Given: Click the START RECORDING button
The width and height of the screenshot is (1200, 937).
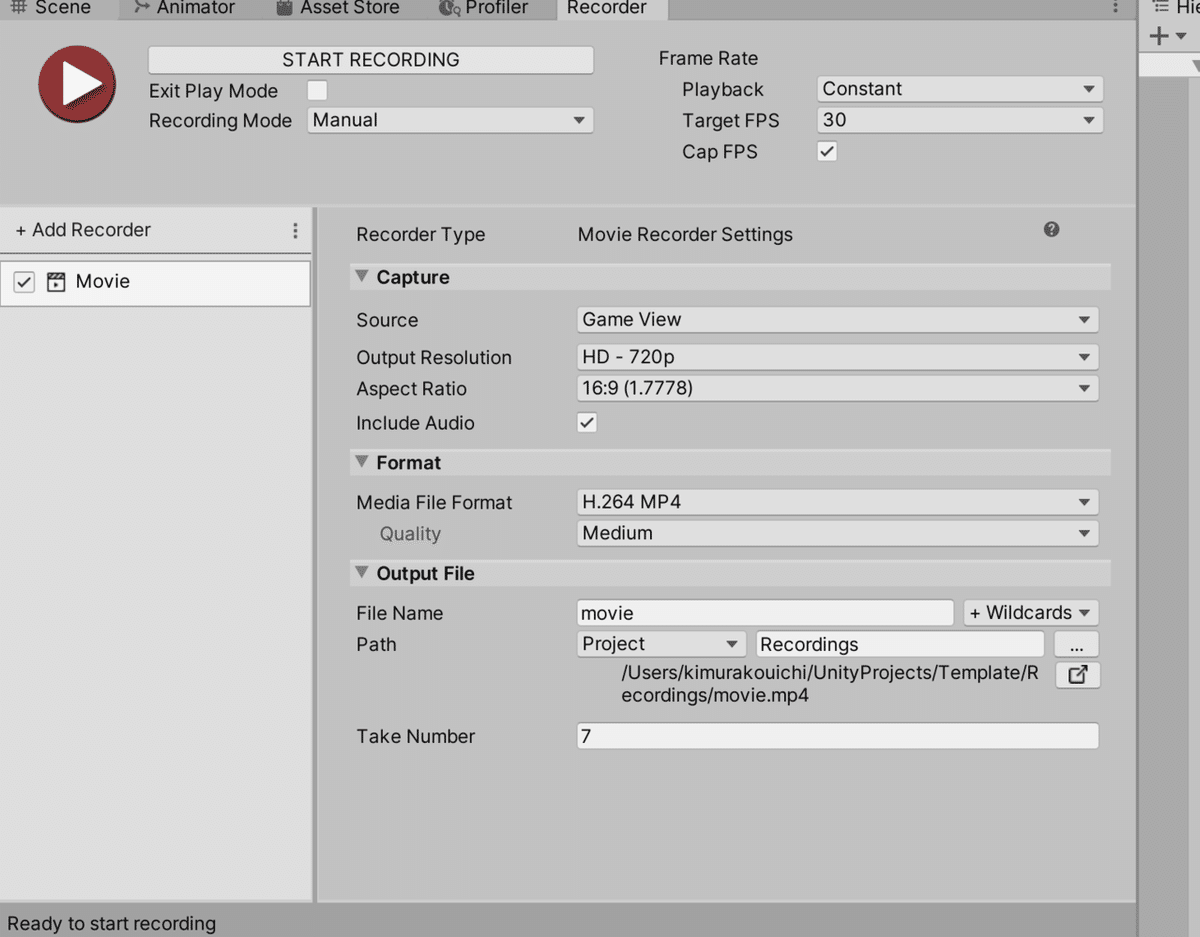Looking at the screenshot, I should tap(371, 60).
